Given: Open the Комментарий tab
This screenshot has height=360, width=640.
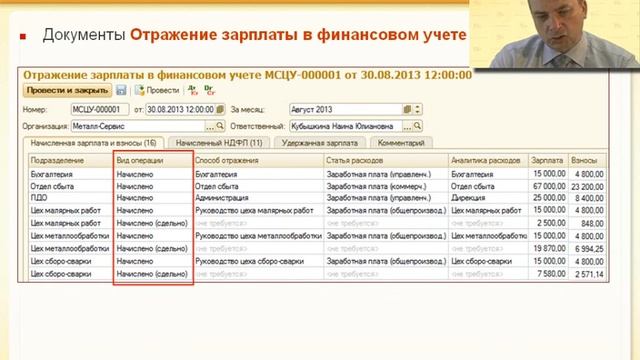Looking at the screenshot, I should pos(401,143).
